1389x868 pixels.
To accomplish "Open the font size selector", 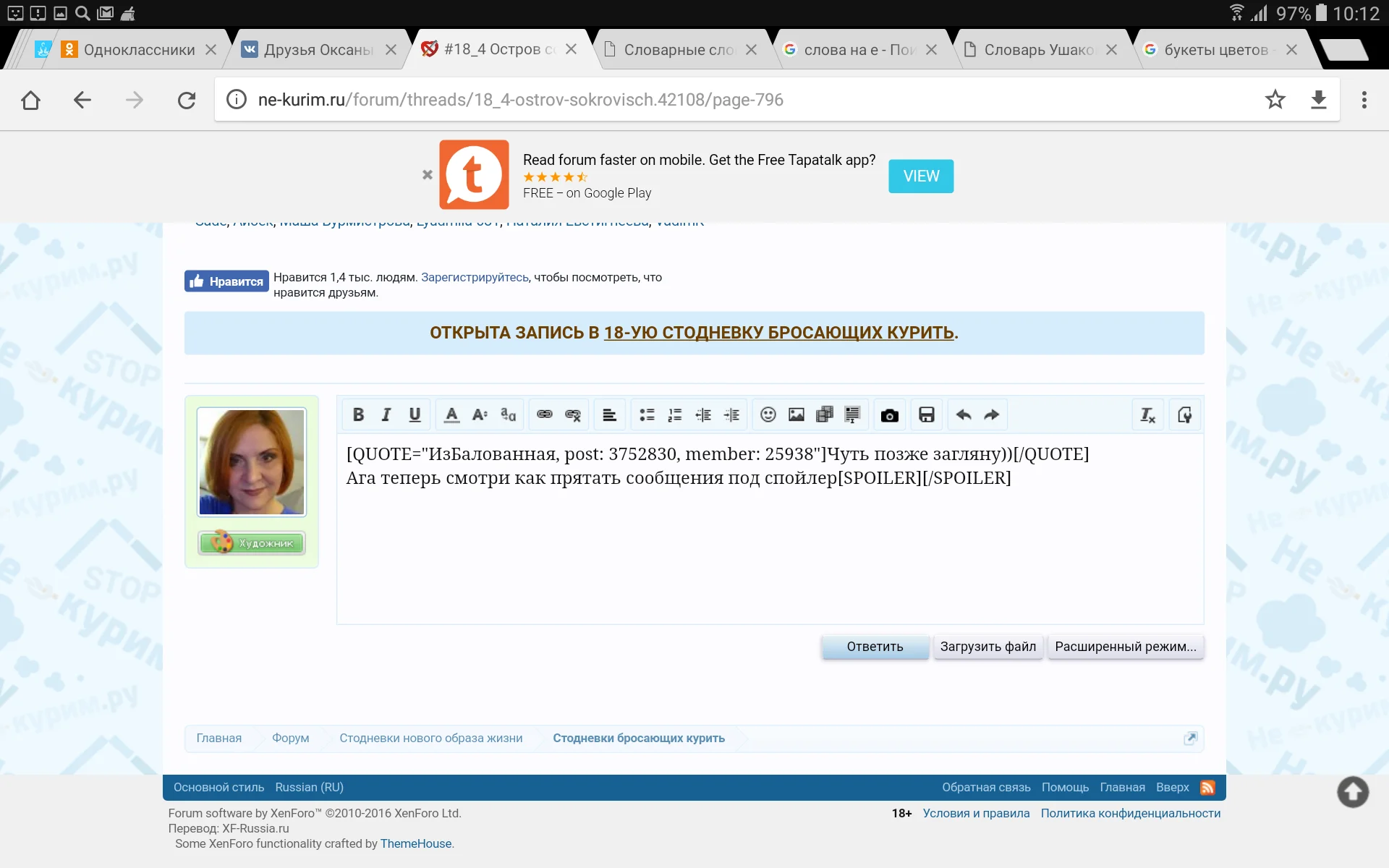I will pos(479,414).
